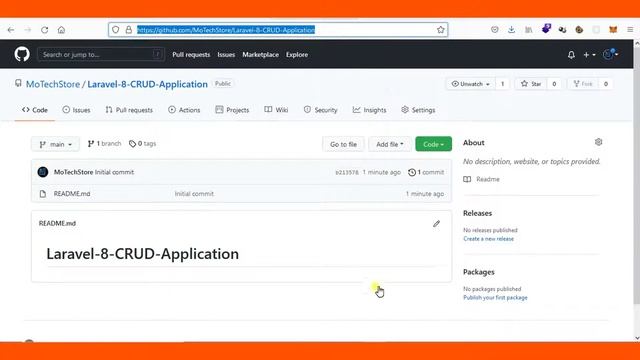Image resolution: width=640 pixels, height=360 pixels.
Task: Open the GitHub Octocat home logo
Action: (22, 54)
